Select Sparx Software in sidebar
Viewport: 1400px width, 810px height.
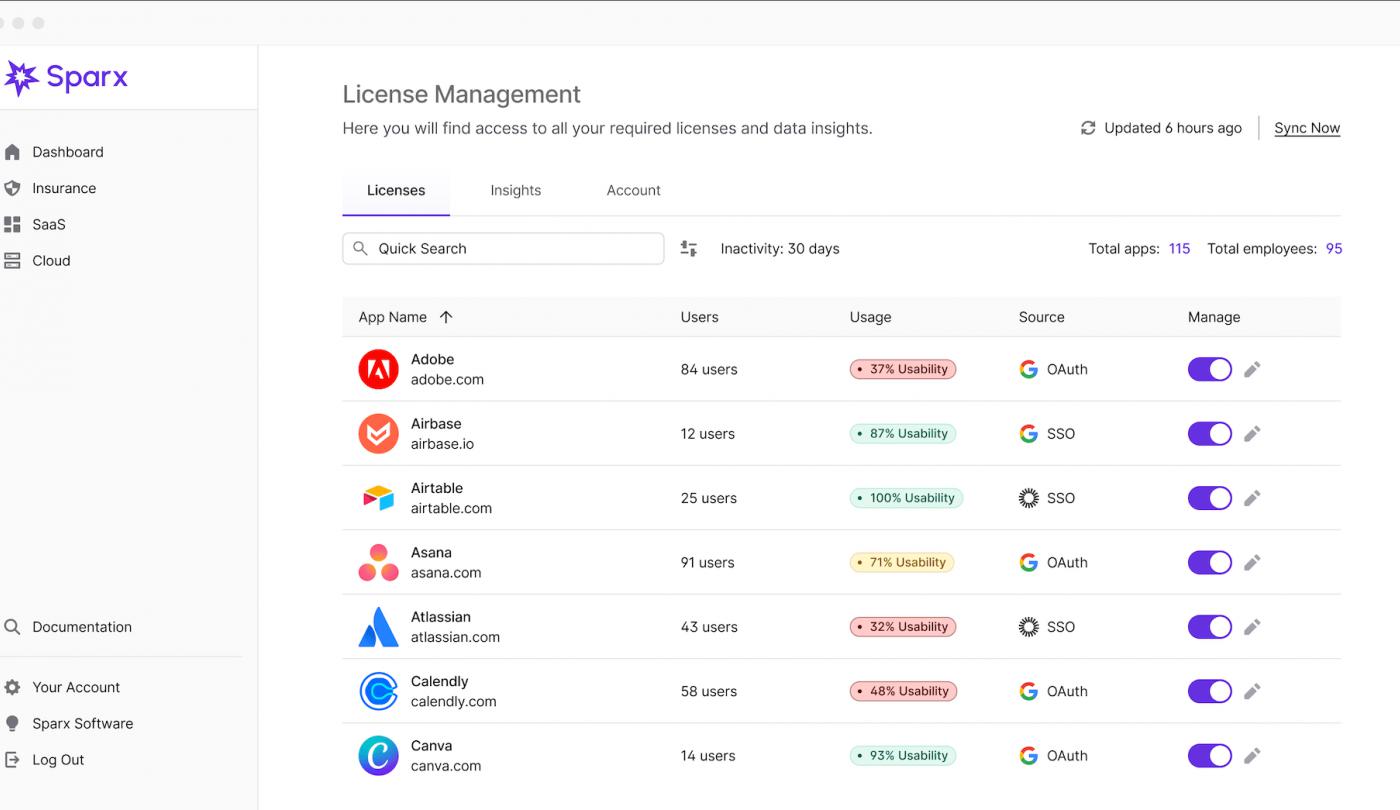click(82, 723)
